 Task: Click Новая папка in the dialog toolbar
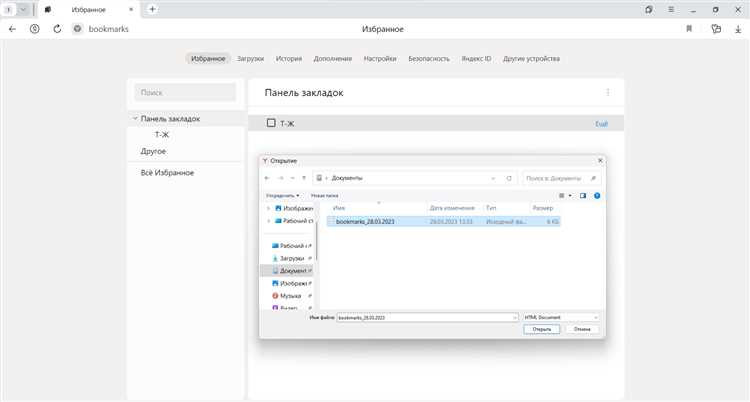pos(324,196)
